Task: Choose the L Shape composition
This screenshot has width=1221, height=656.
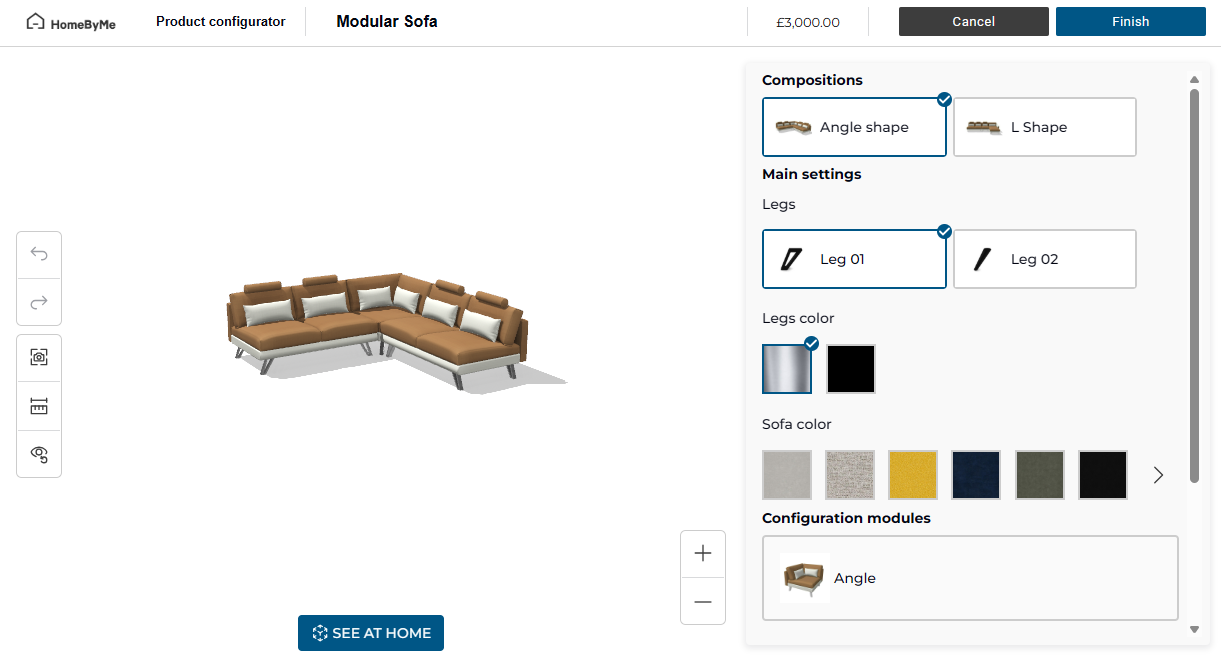Action: pos(1044,127)
